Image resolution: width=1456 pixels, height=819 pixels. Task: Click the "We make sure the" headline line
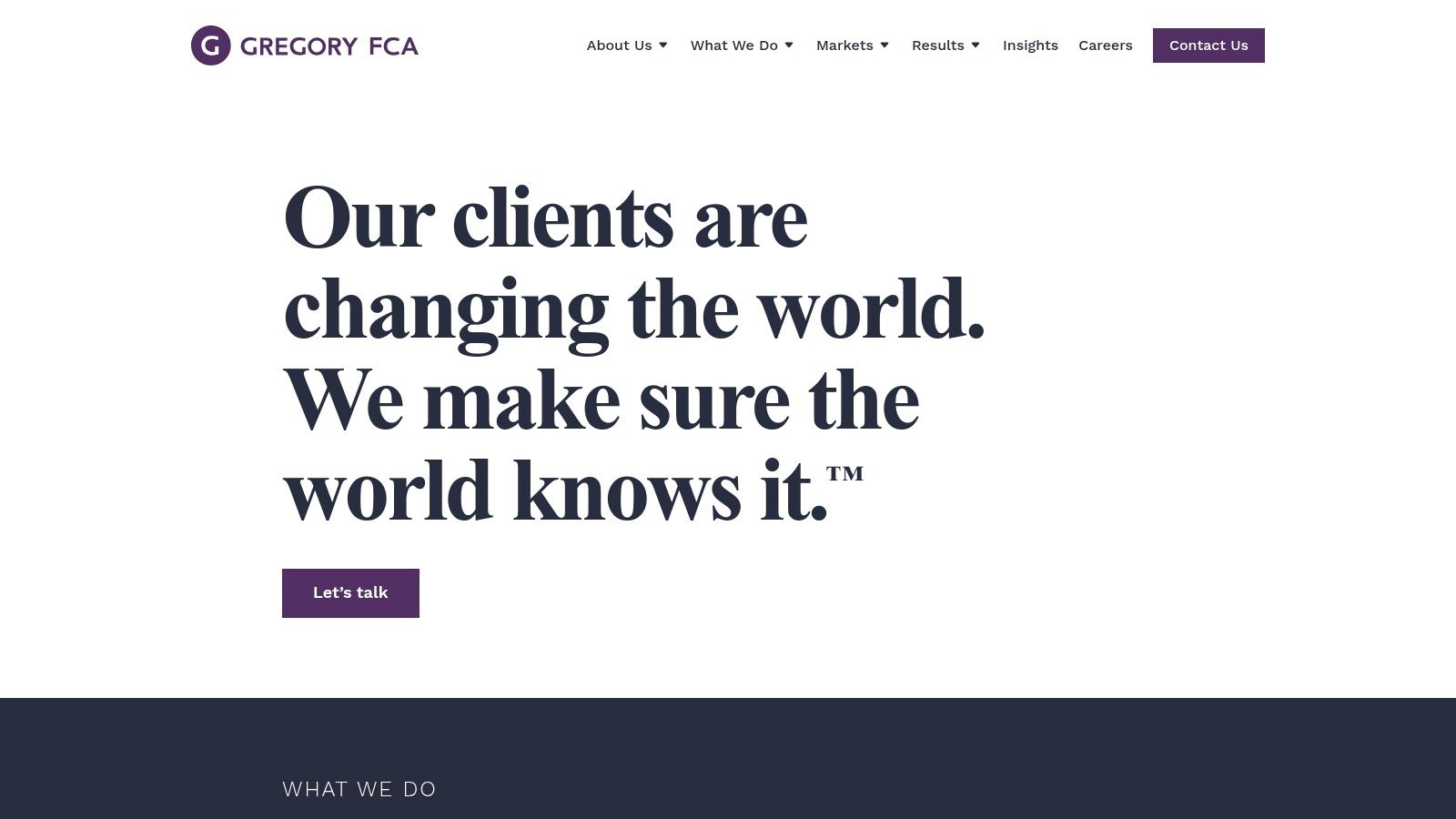click(x=602, y=400)
